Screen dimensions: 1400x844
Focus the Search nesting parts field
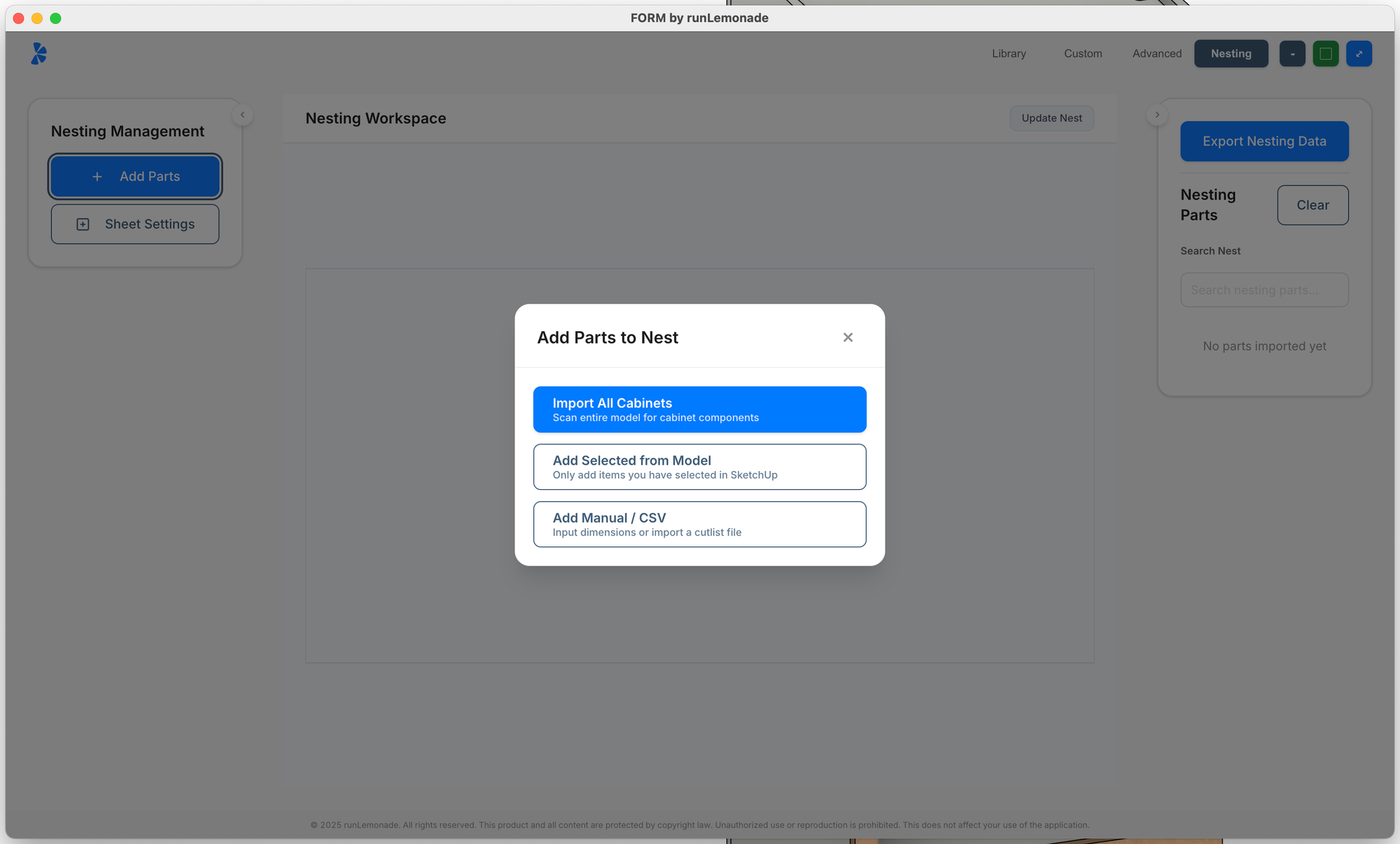pos(1264,290)
